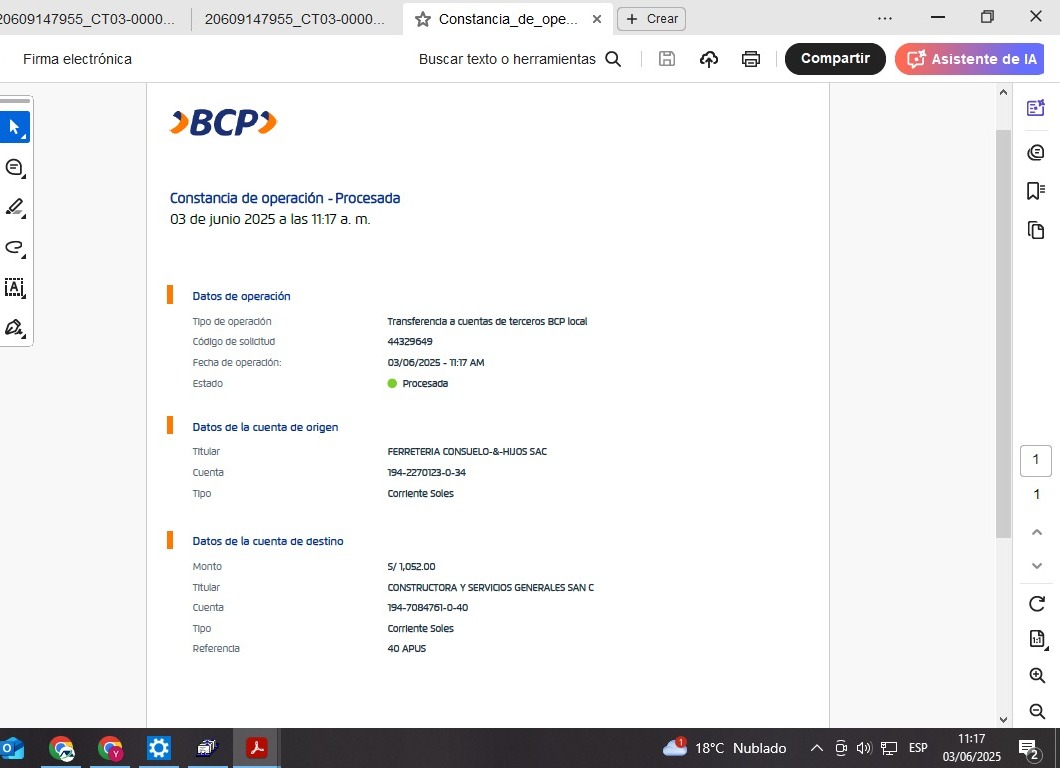
Task: Click the upload to cloud icon
Action: point(709,59)
